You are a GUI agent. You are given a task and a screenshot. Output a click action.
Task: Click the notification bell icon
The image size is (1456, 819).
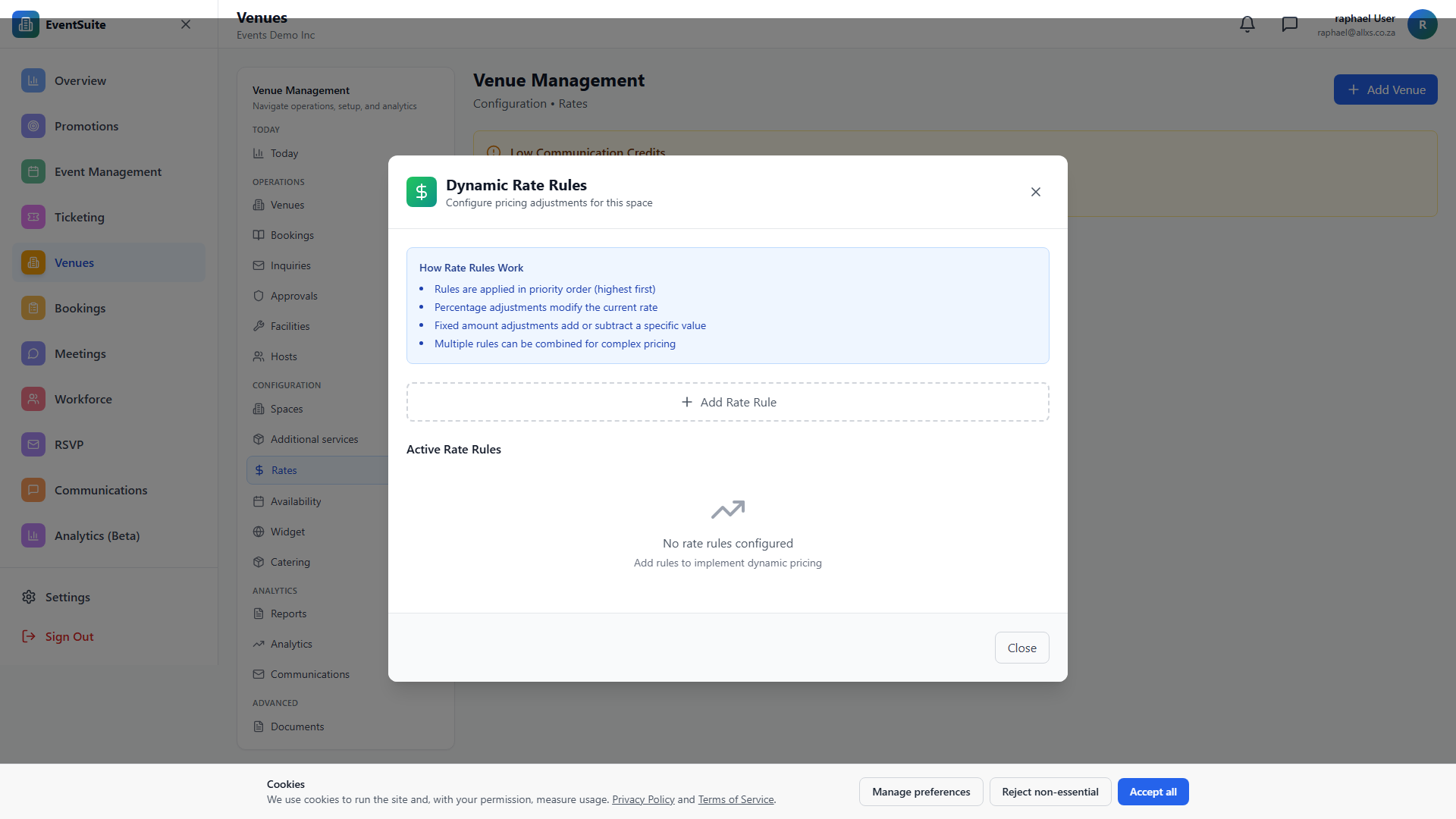coord(1247,24)
